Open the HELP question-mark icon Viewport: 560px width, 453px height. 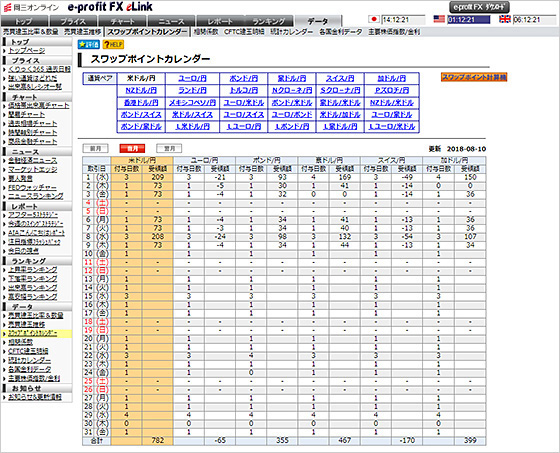113,44
